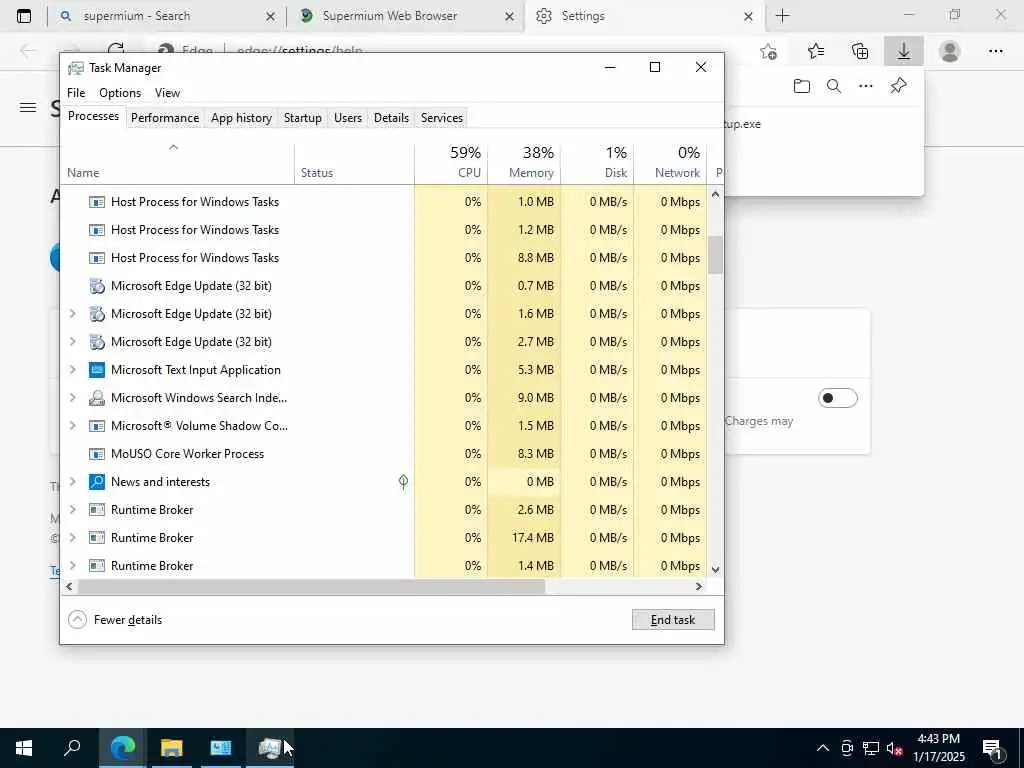Open Edge Settings and more ellipsis
This screenshot has height=768, width=1024.
(995, 51)
